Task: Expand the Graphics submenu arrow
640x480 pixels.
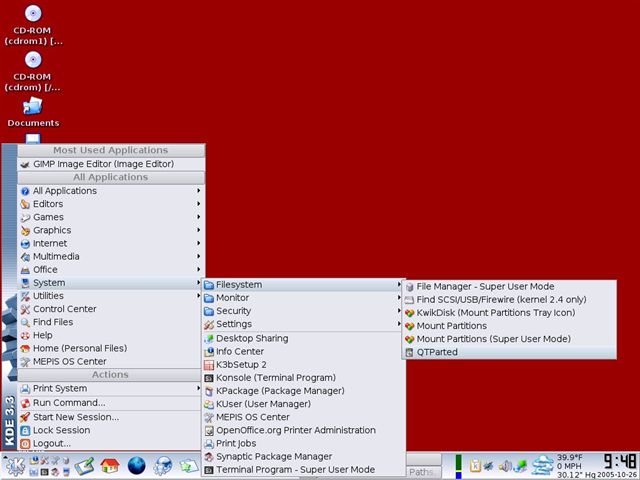Action: coord(198,230)
